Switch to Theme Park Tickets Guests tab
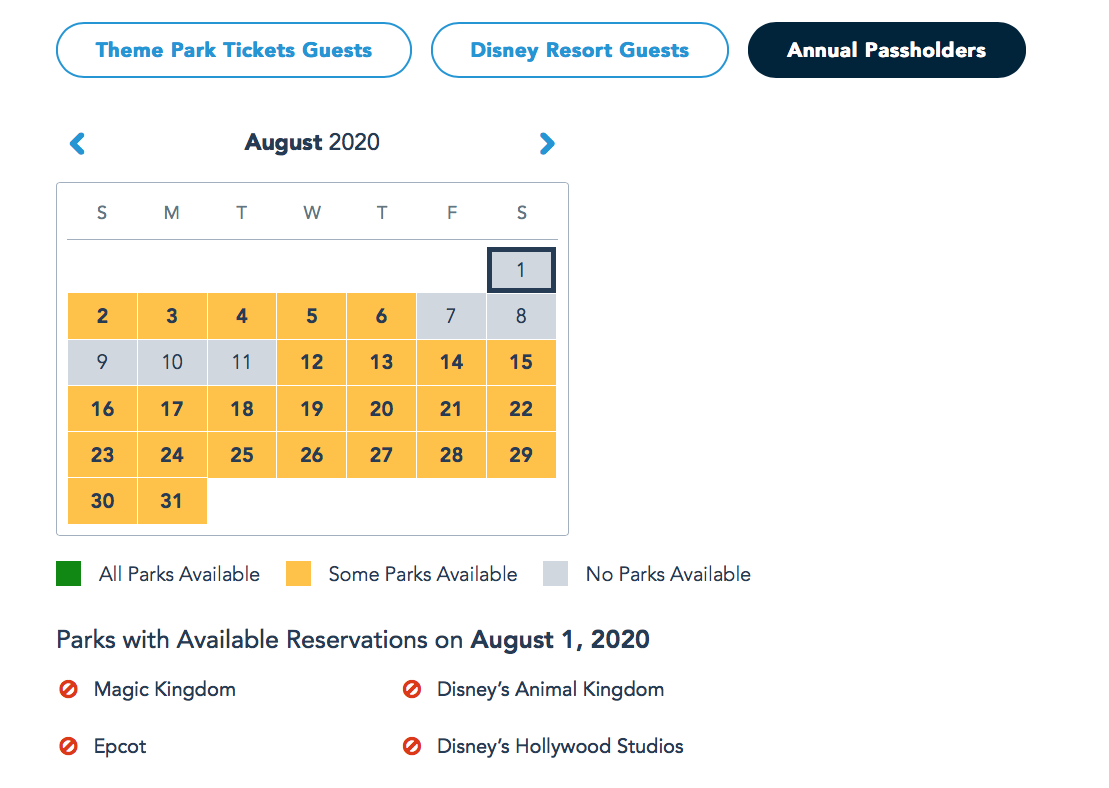Screen dimensions: 1109x788 point(234,50)
